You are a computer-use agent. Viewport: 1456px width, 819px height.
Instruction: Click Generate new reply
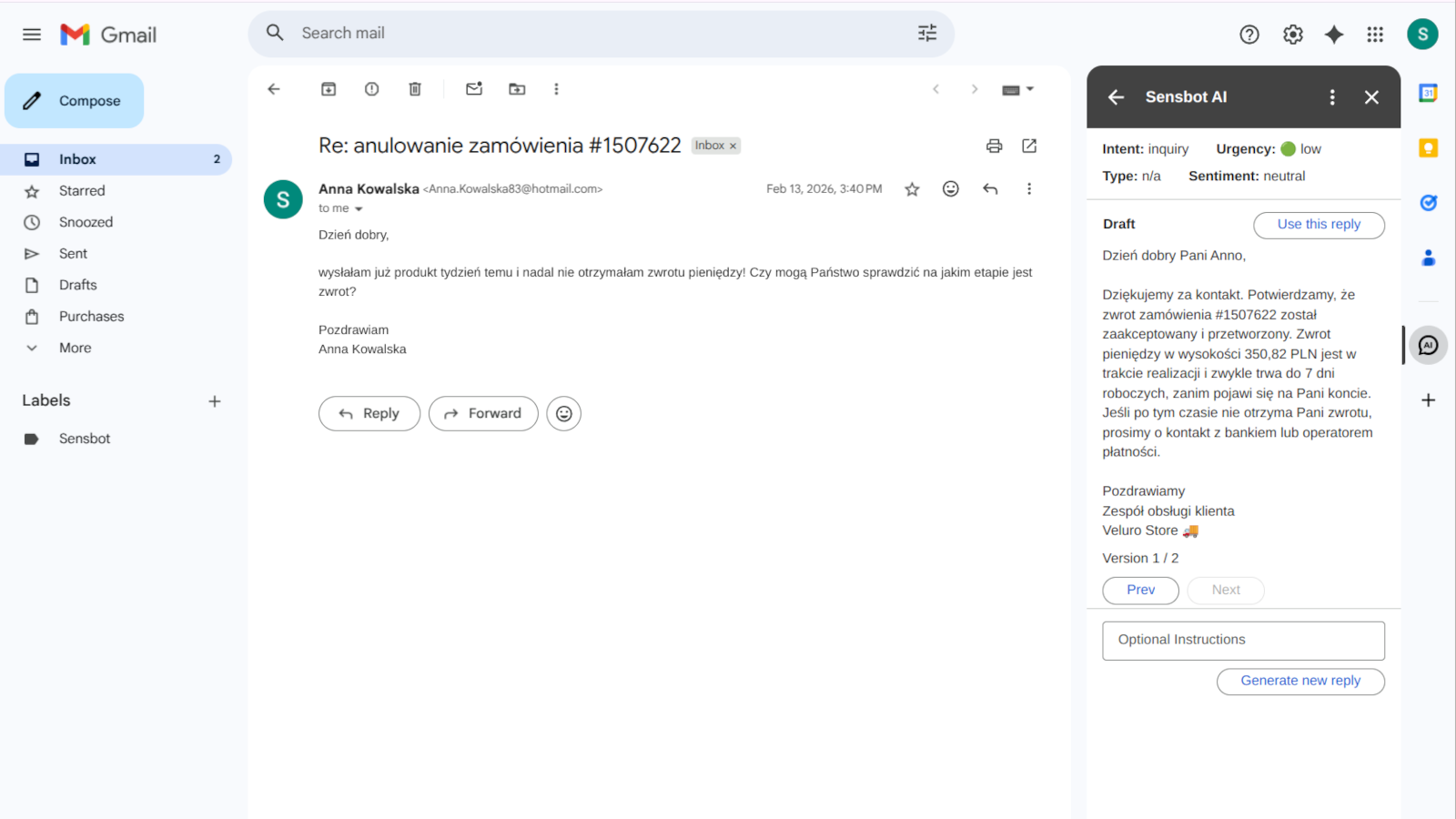1300,681
